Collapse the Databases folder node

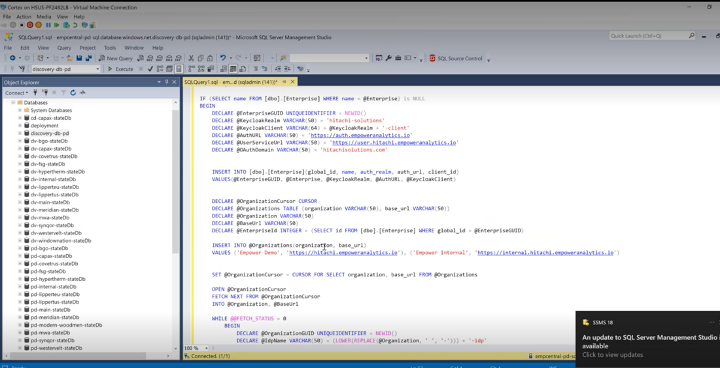pos(13,103)
